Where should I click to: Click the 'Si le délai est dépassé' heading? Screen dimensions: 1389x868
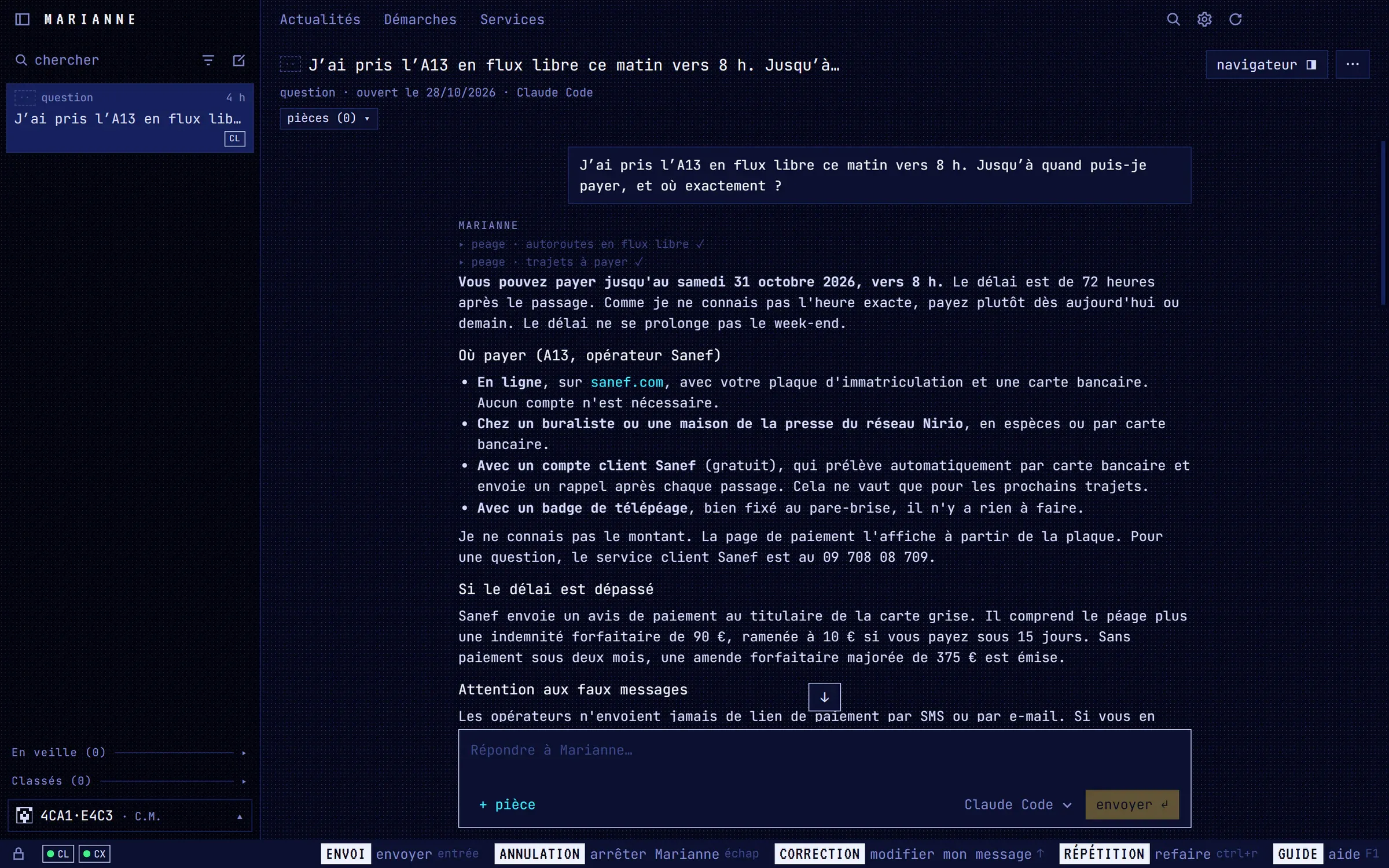556,590
